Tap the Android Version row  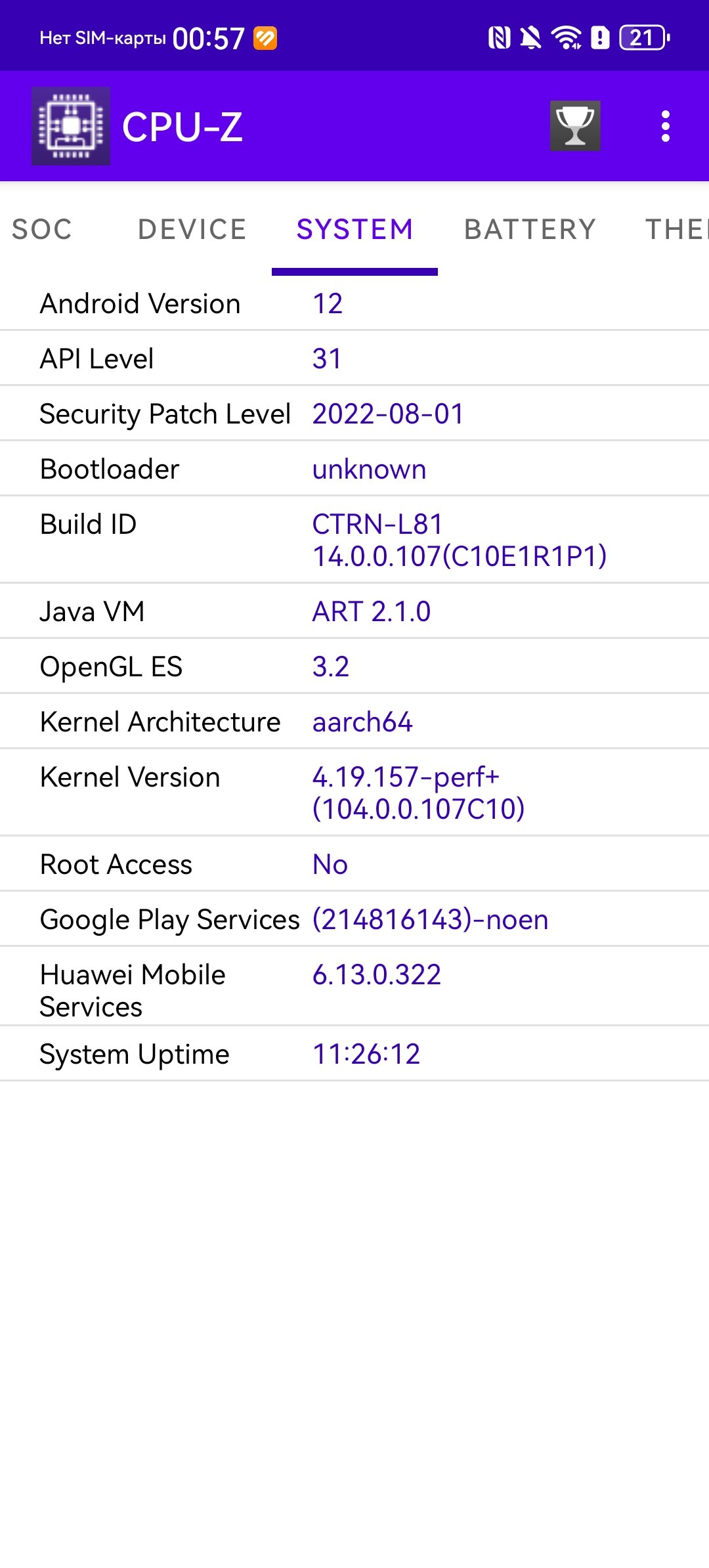click(x=354, y=303)
